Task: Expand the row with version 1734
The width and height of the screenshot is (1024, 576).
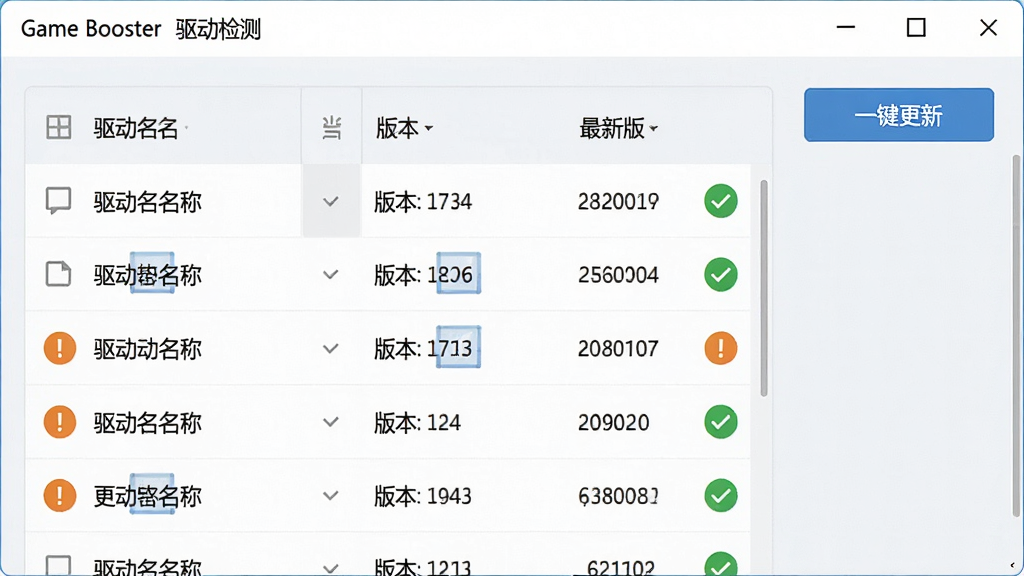Action: pos(331,201)
